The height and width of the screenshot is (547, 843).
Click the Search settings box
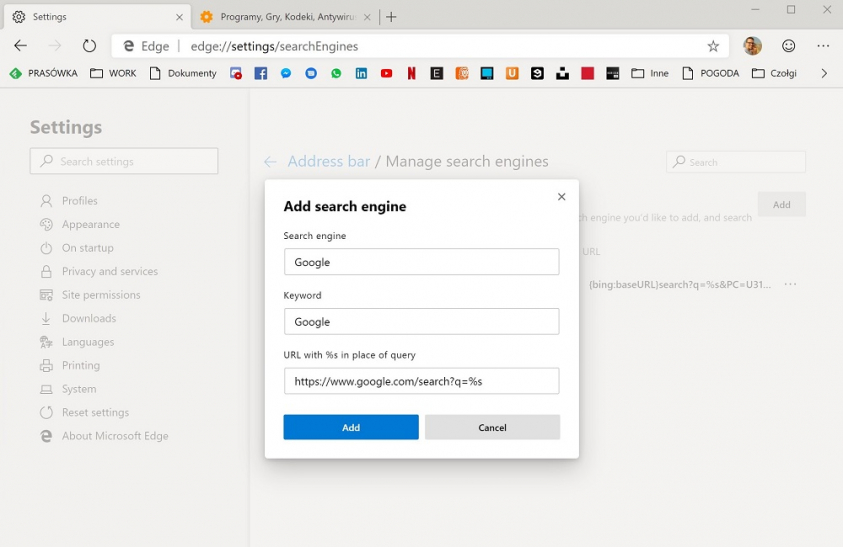(x=124, y=161)
